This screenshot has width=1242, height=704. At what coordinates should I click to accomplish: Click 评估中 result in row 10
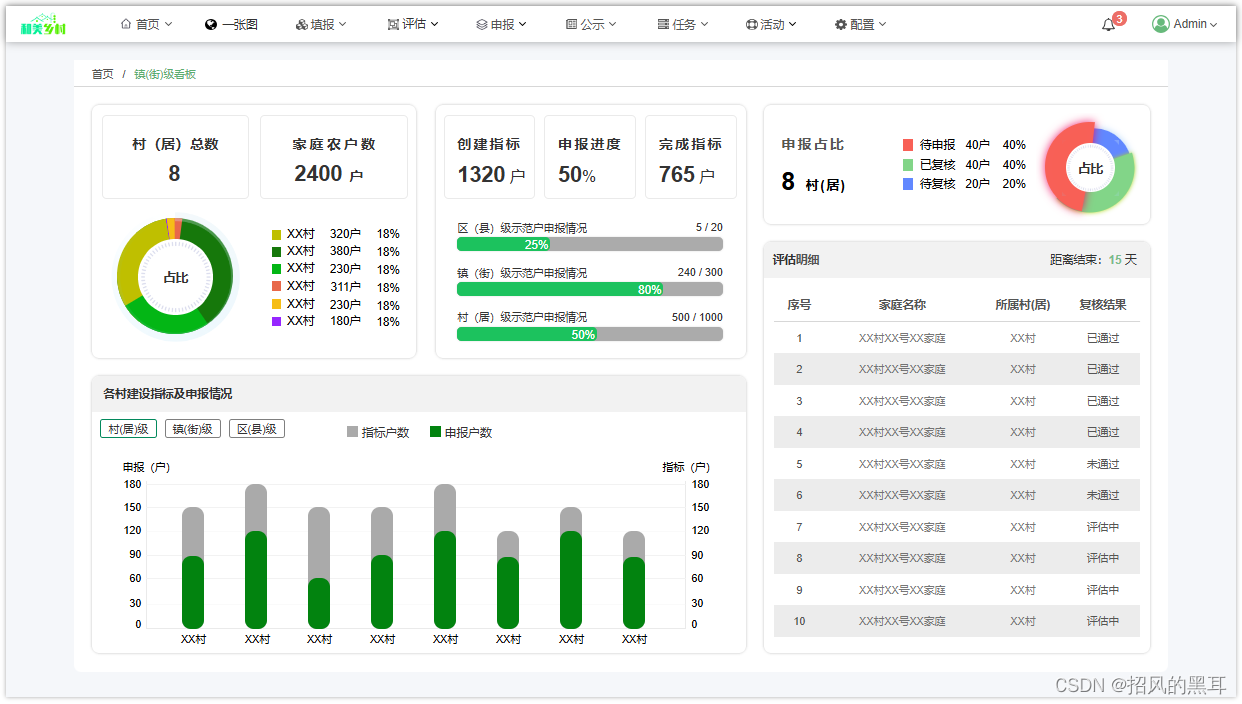[x=1103, y=621]
